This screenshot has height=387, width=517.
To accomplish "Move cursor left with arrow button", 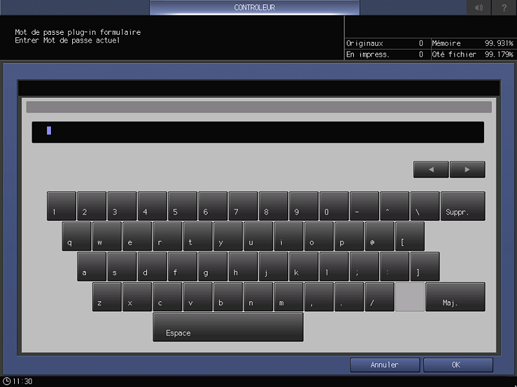I will [431, 169].
